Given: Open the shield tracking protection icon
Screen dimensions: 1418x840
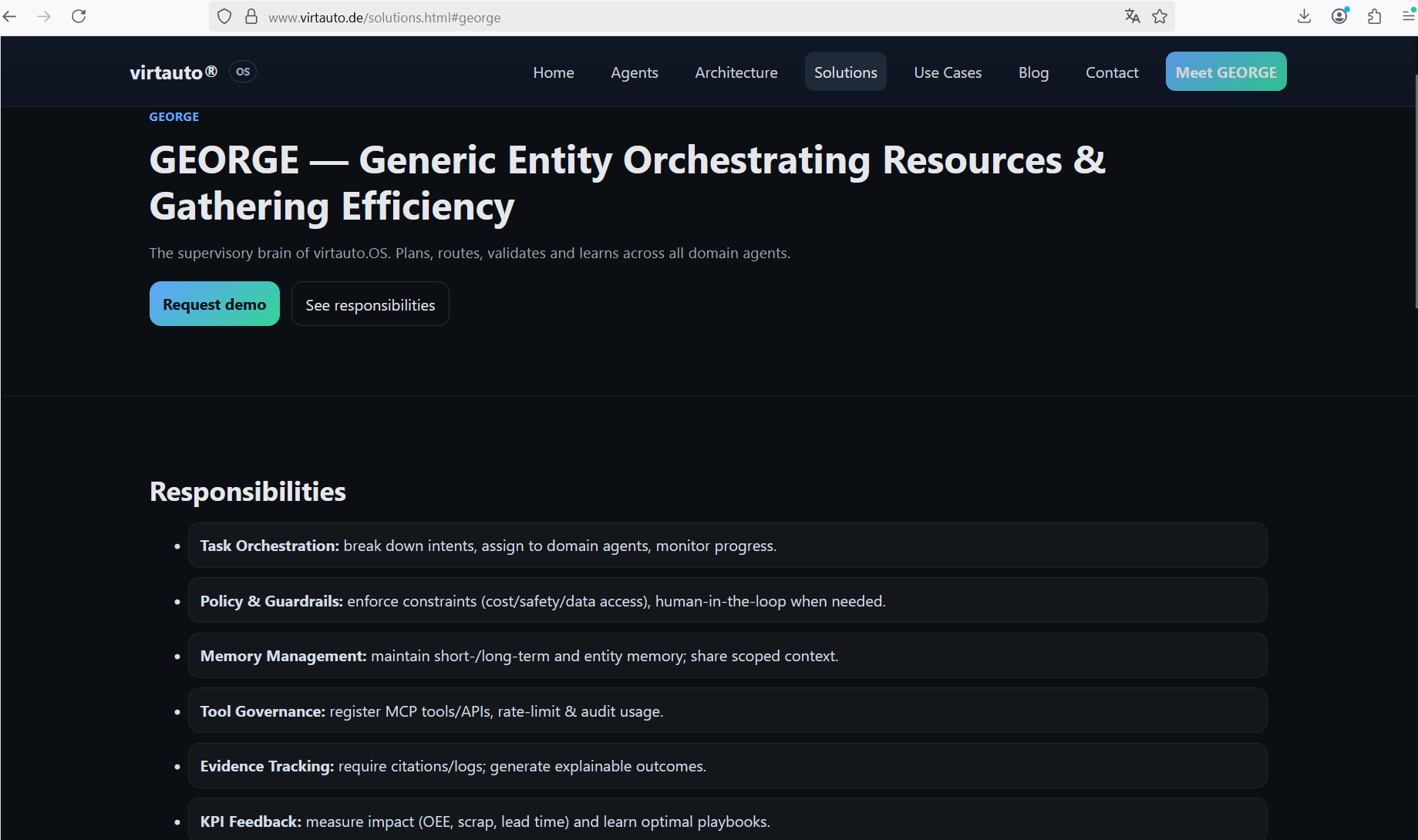Looking at the screenshot, I should [224, 16].
